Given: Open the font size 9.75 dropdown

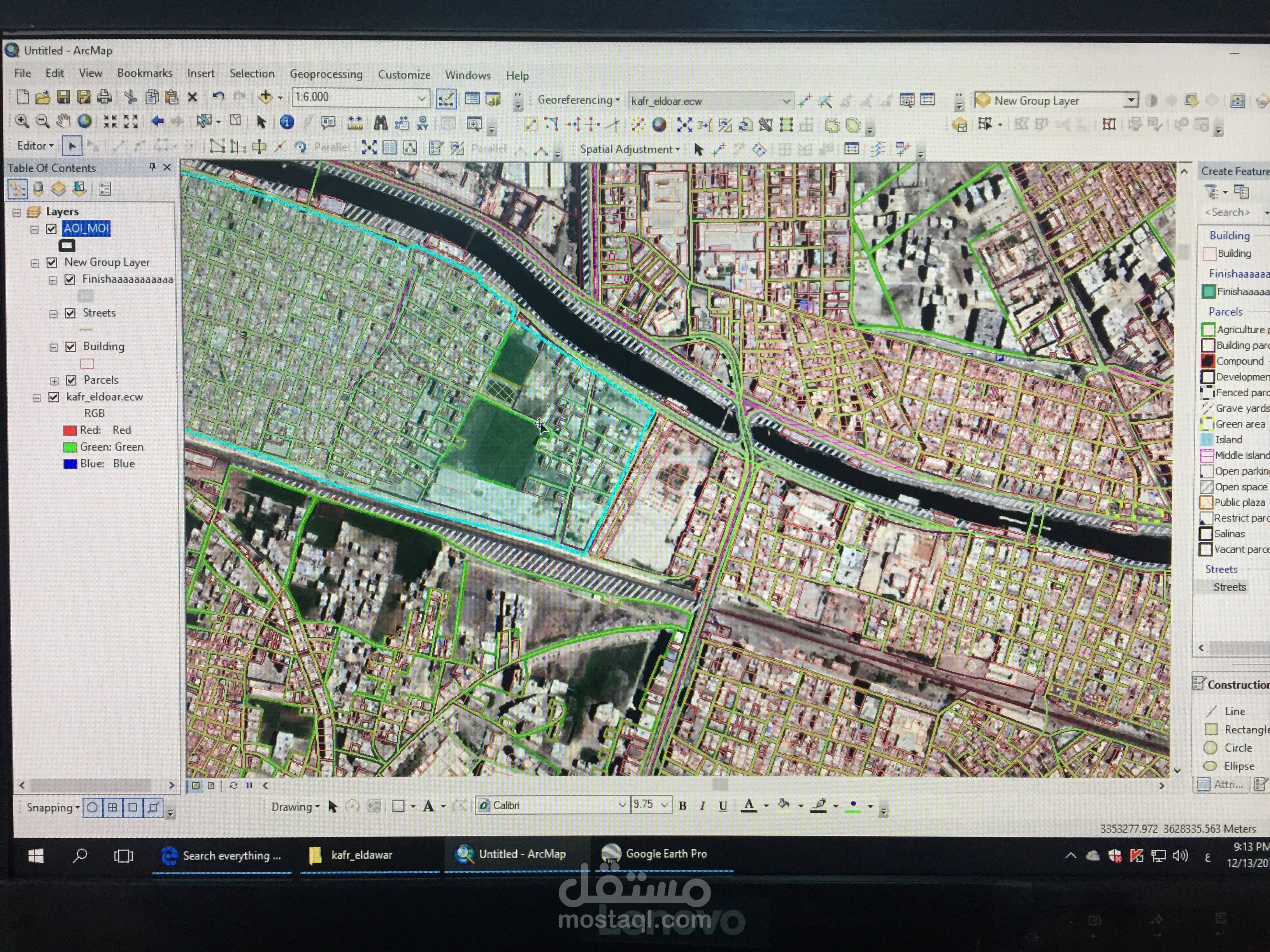Looking at the screenshot, I should pos(664,805).
